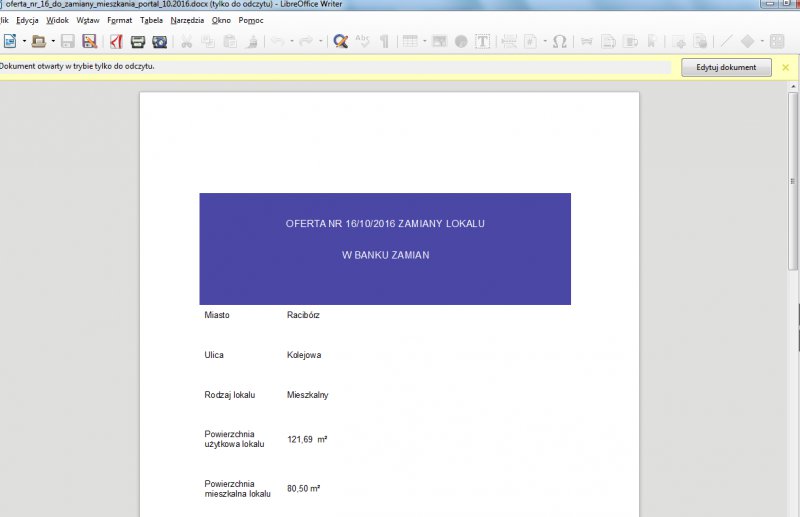Expand the Insert Table dropdown arrow
Image resolution: width=800 pixels, height=517 pixels.
point(424,41)
